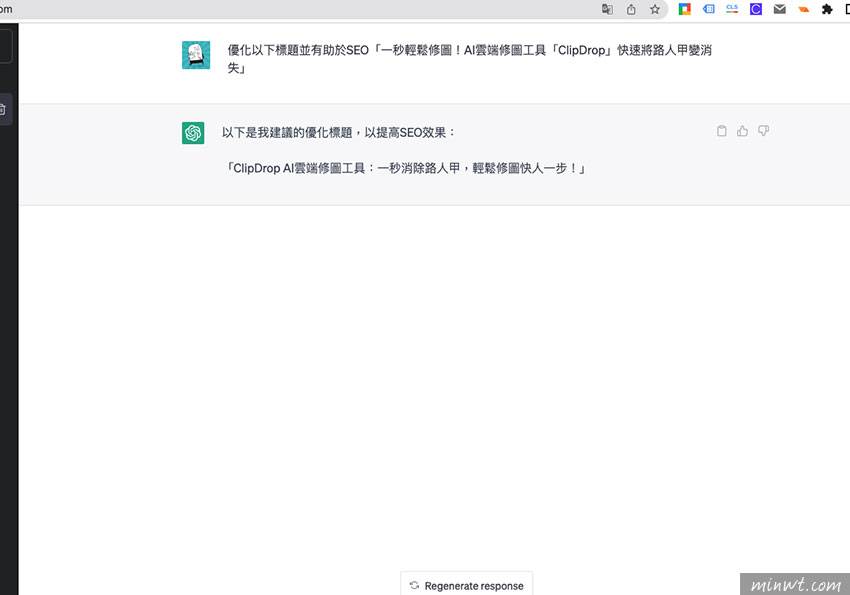Open the blue tag extension icon
This screenshot has height=595, width=850.
click(709, 9)
